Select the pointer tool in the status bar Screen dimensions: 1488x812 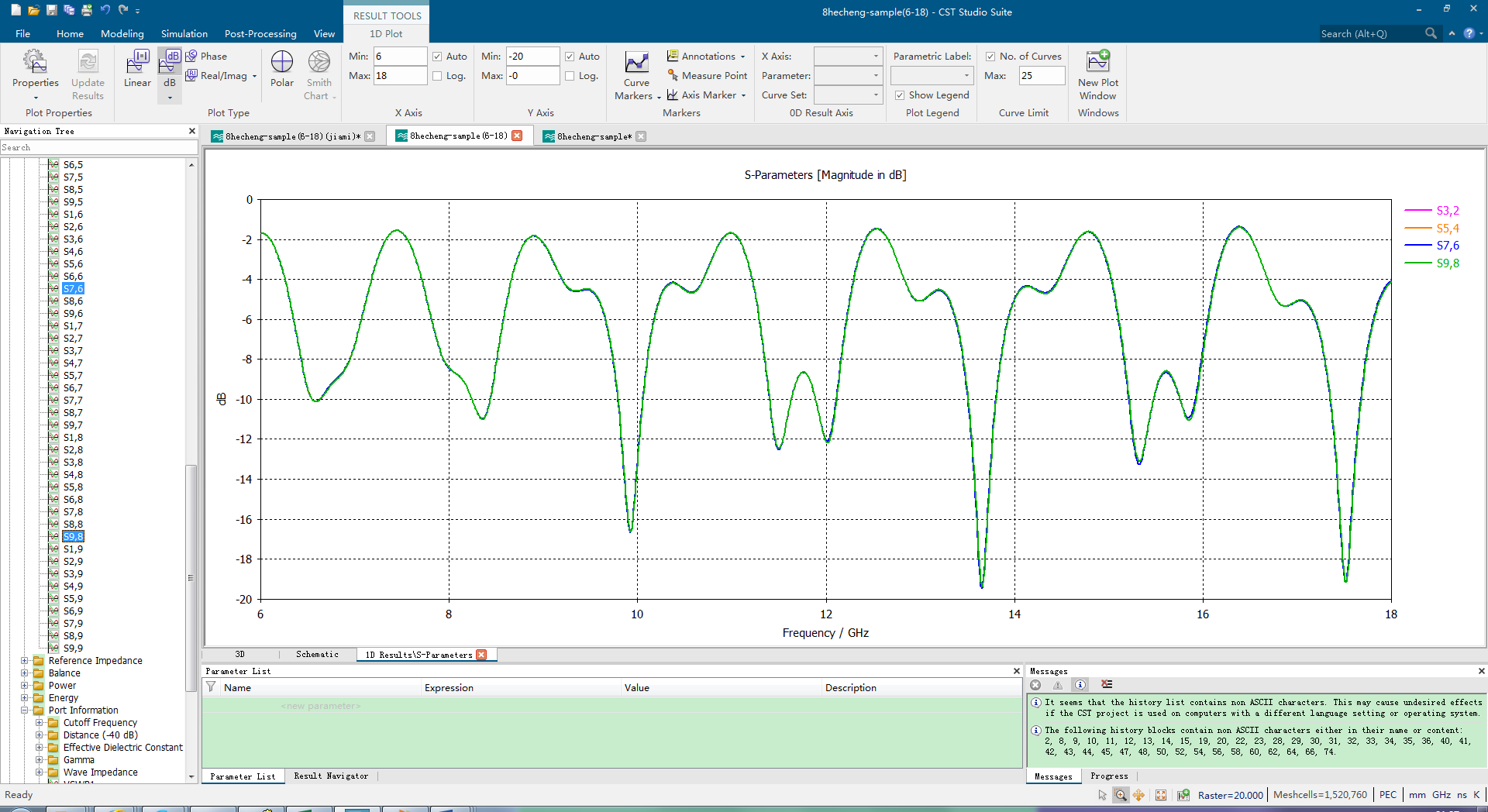(x=1102, y=795)
